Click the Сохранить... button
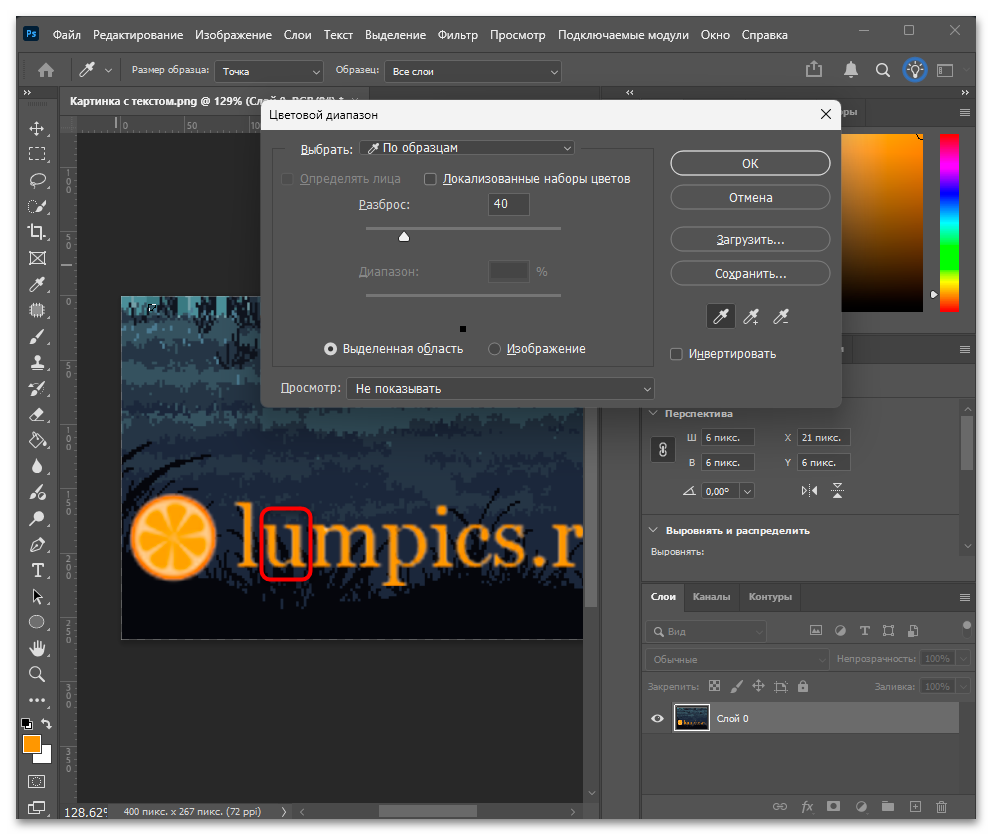Viewport: 992px width, 835px height. (x=750, y=273)
